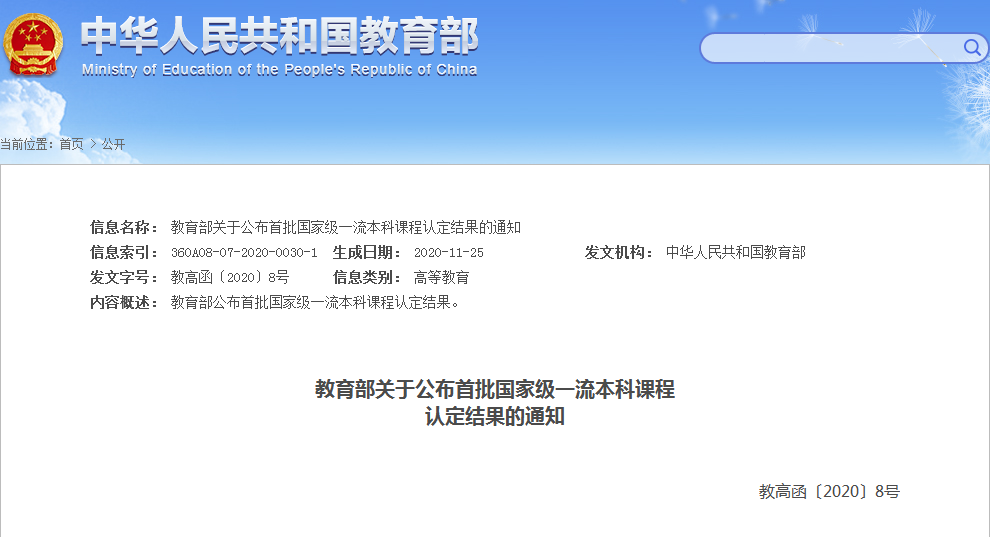Click the 中华人民共和国教育部 site title
The height and width of the screenshot is (537, 990).
tap(280, 37)
